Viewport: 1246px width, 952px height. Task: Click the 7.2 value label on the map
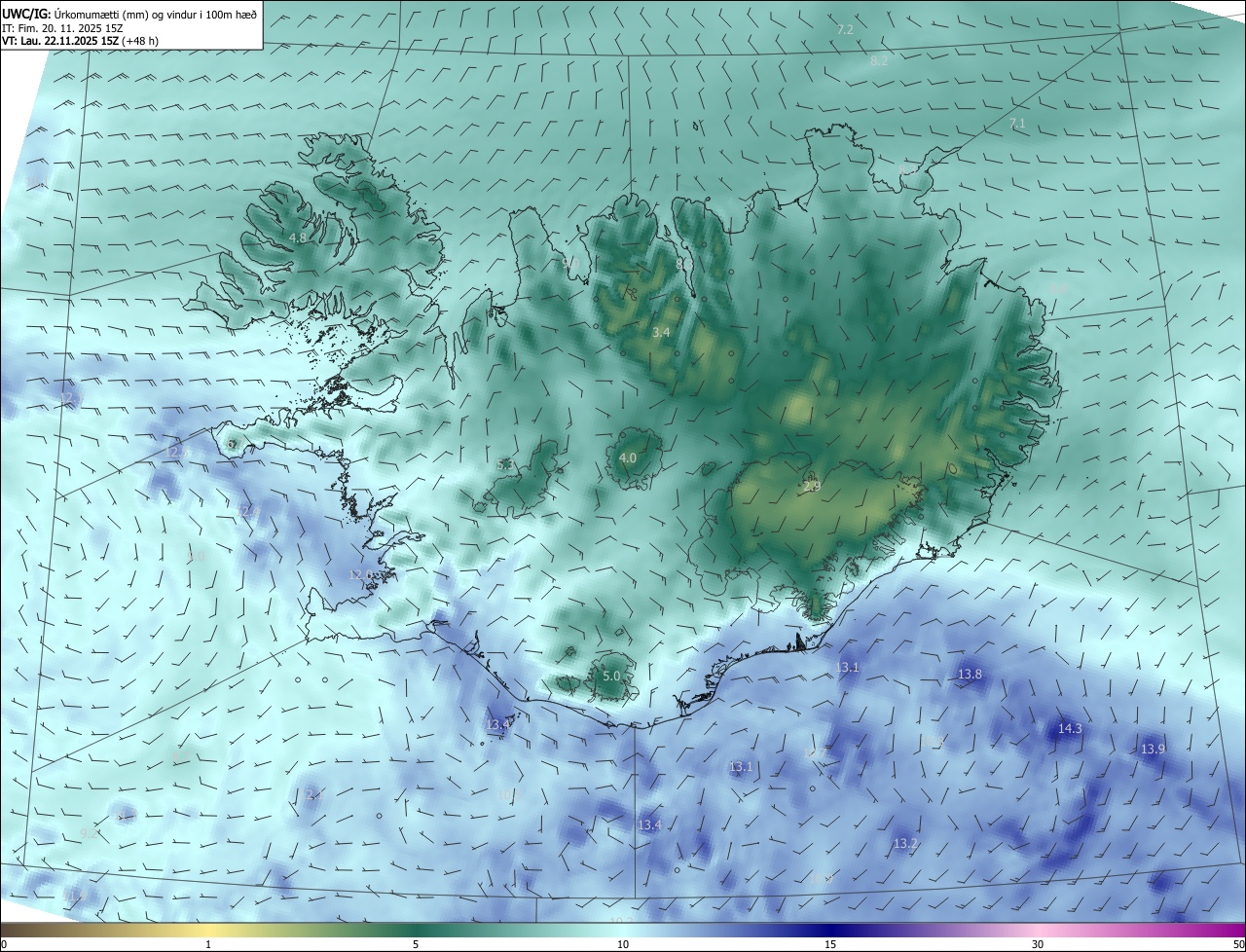point(845,30)
